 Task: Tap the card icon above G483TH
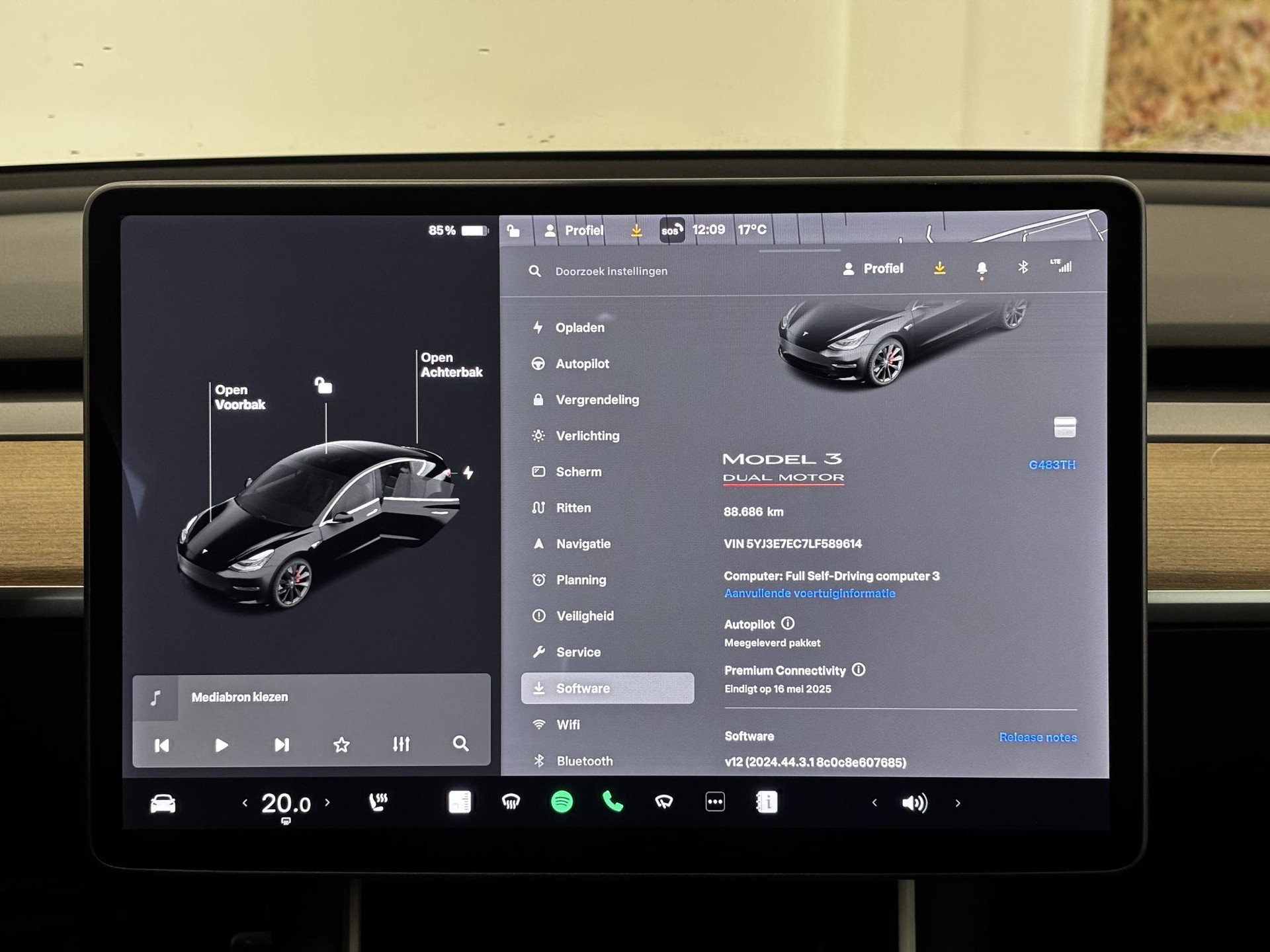click(x=1065, y=427)
